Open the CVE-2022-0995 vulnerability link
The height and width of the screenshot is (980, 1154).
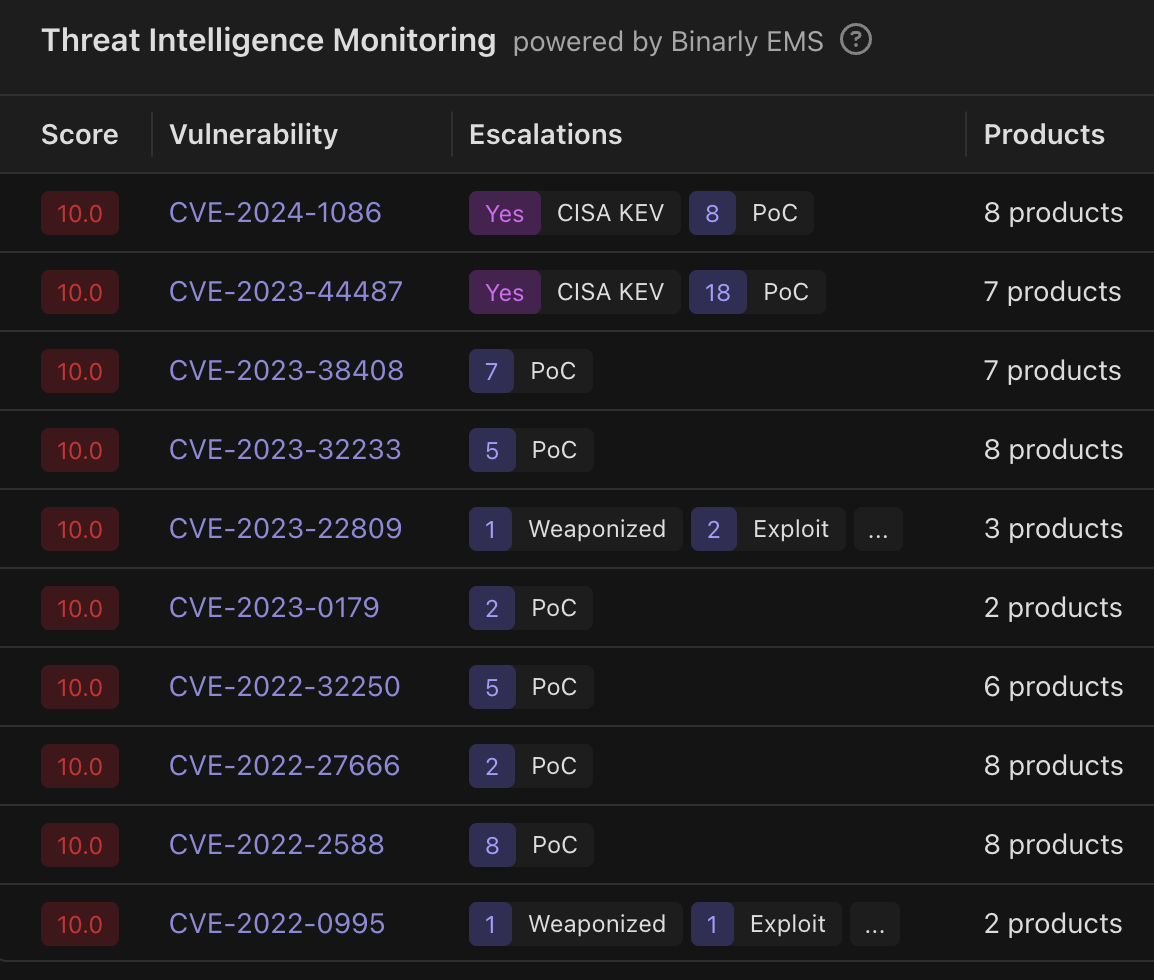pyautogui.click(x=277, y=924)
